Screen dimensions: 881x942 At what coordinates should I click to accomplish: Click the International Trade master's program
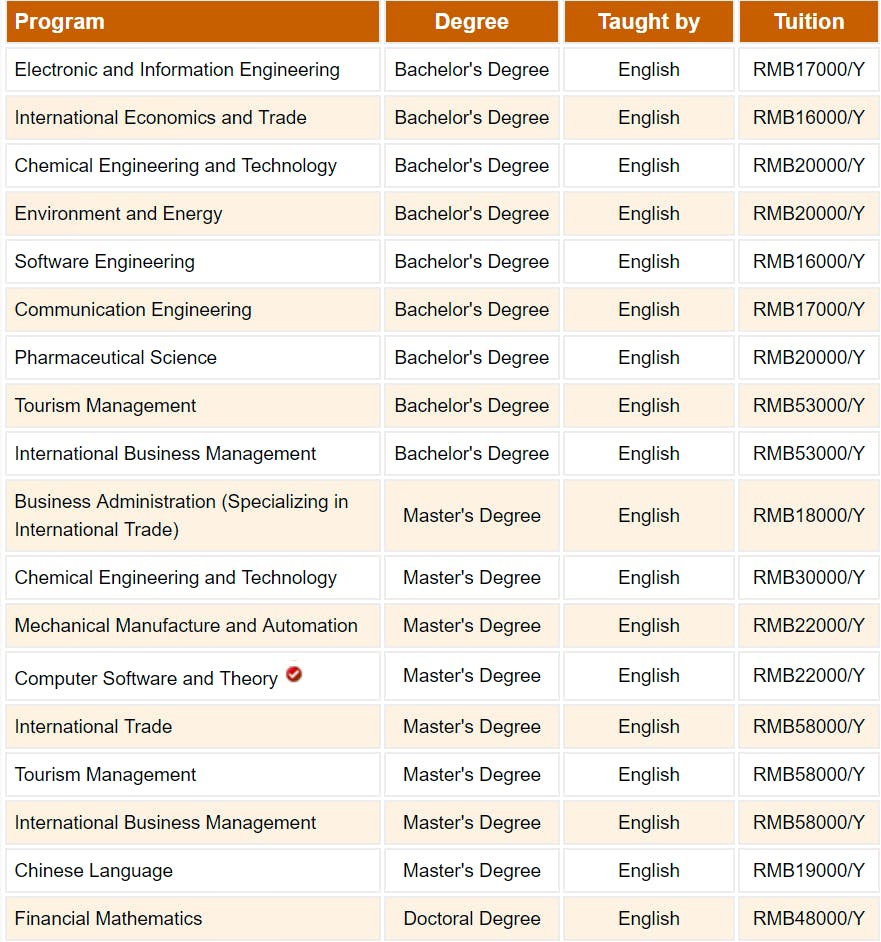[93, 727]
